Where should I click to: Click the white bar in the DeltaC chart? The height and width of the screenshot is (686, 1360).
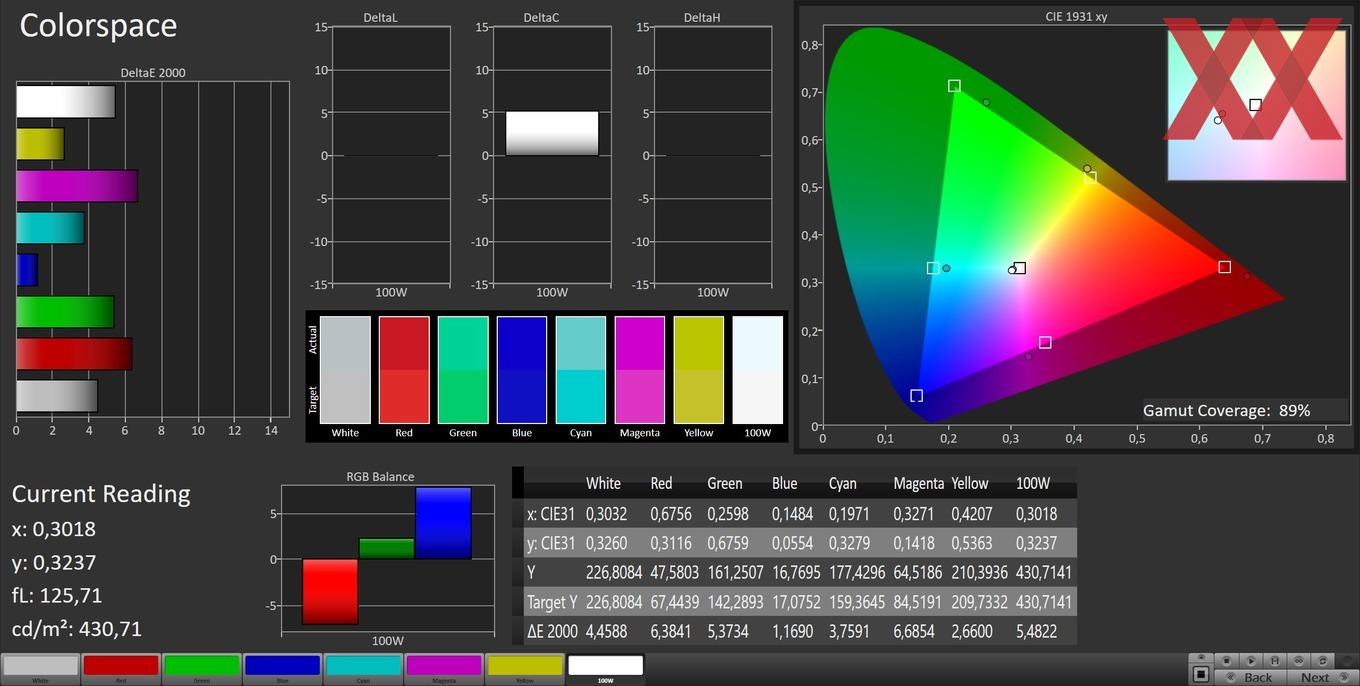[552, 133]
